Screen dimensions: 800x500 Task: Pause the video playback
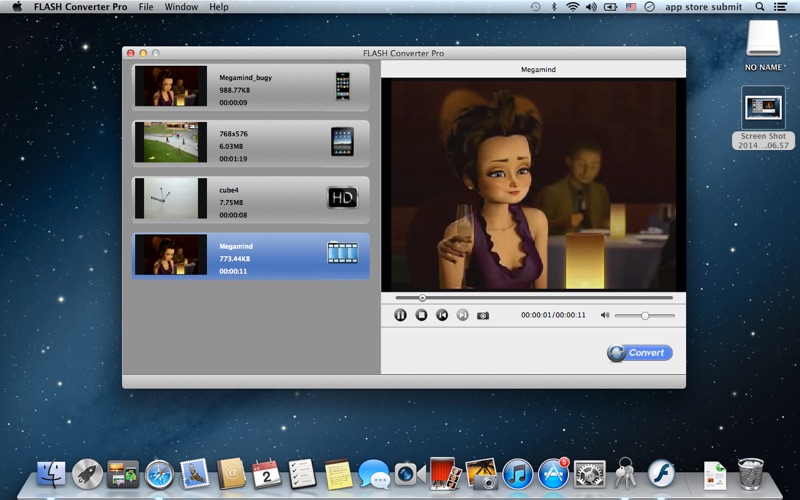point(400,315)
